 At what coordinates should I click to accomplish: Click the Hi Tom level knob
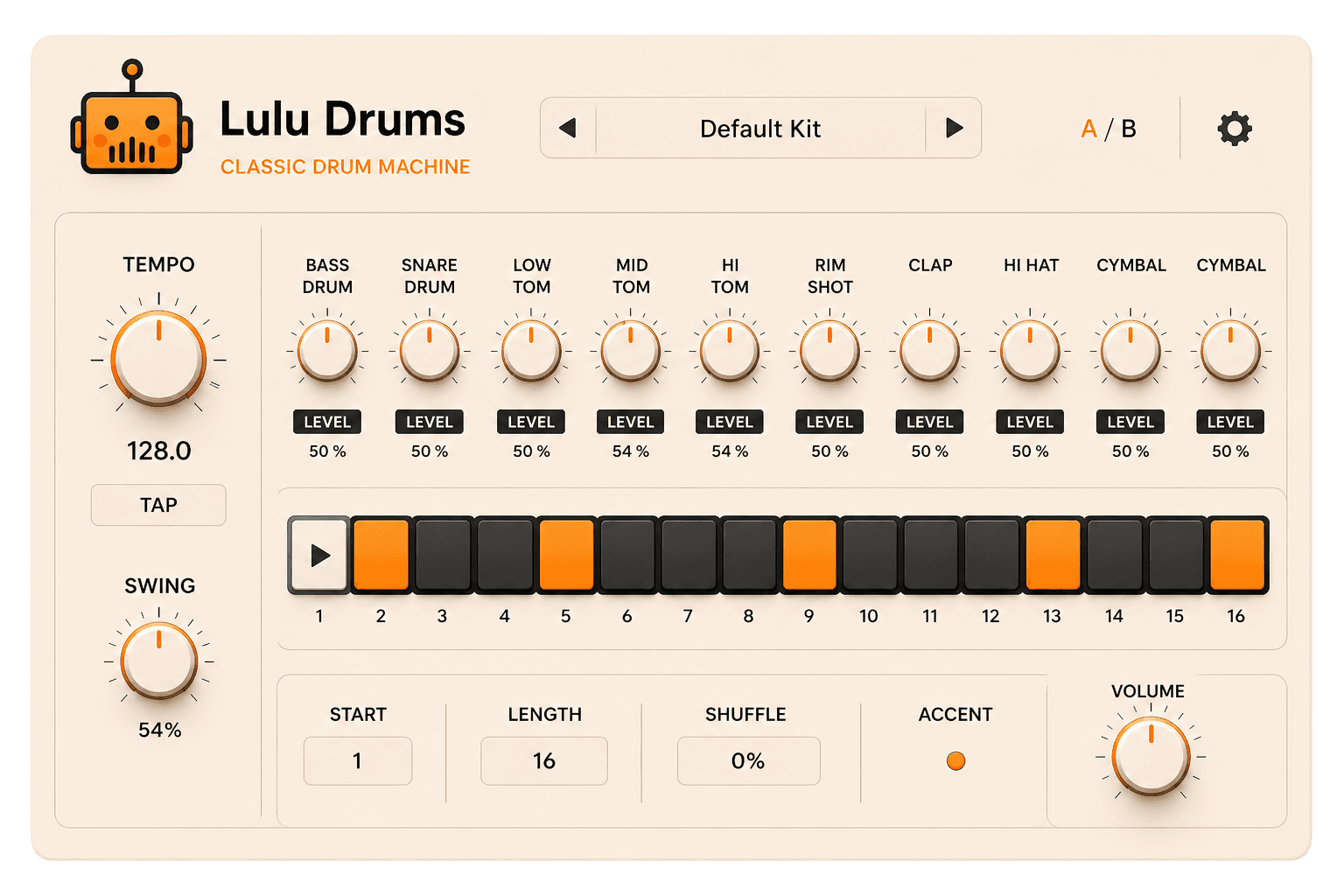pyautogui.click(x=730, y=351)
